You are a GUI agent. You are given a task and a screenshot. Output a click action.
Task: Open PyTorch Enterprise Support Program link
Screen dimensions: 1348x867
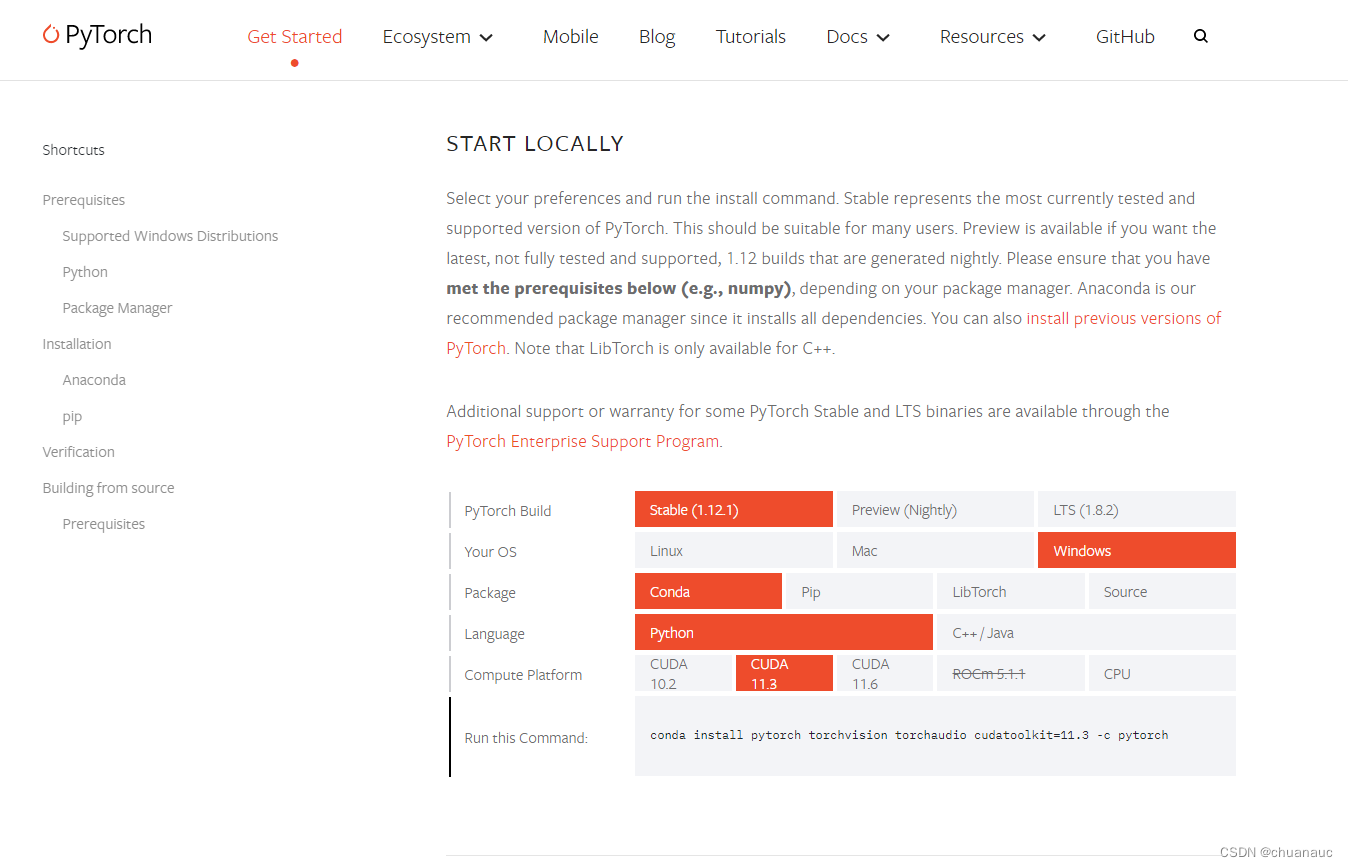coord(582,441)
